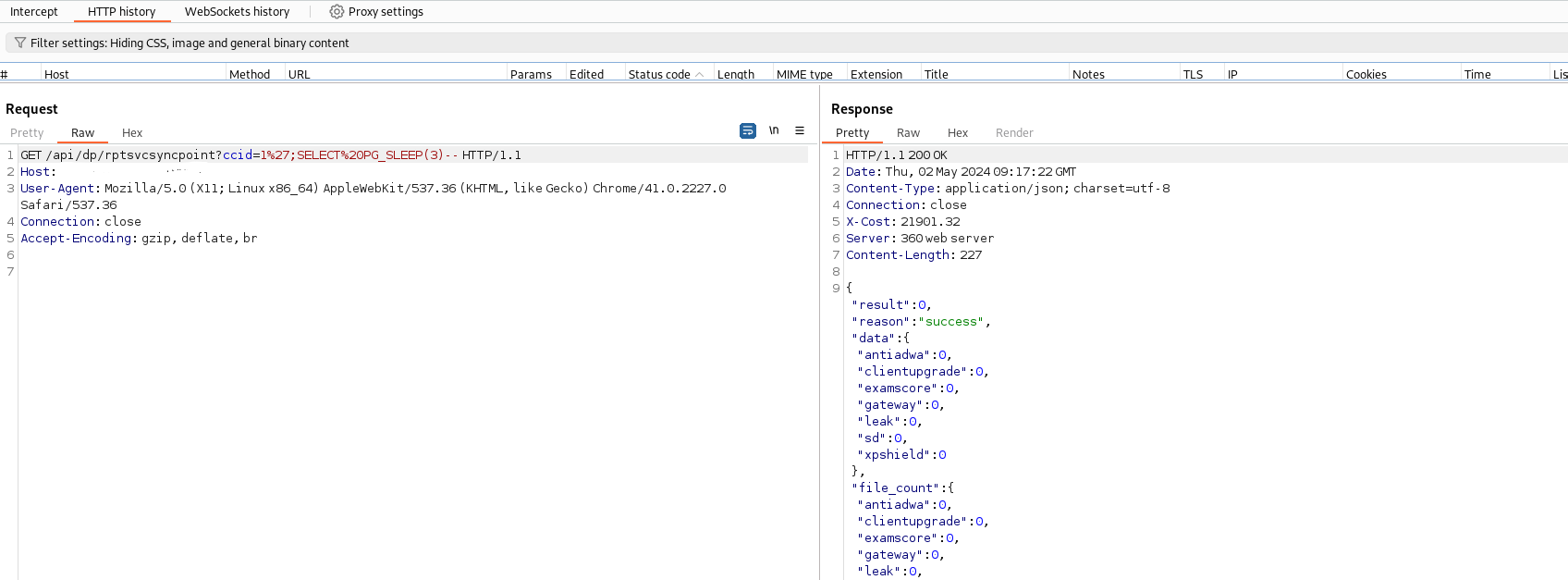The width and height of the screenshot is (1568, 580).
Task: Sort by IP column header
Action: (1232, 74)
